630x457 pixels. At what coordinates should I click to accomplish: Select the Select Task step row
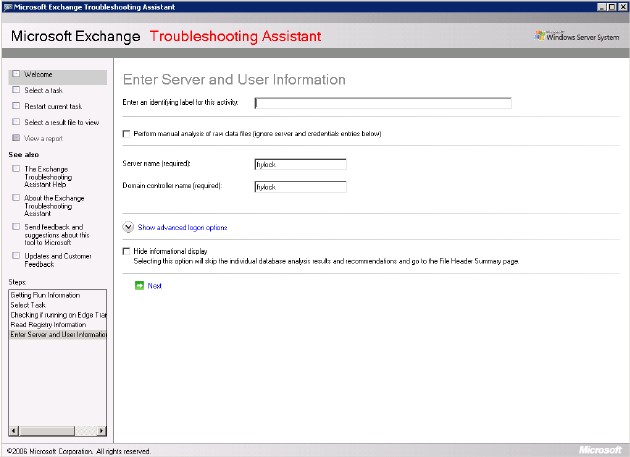(x=57, y=305)
